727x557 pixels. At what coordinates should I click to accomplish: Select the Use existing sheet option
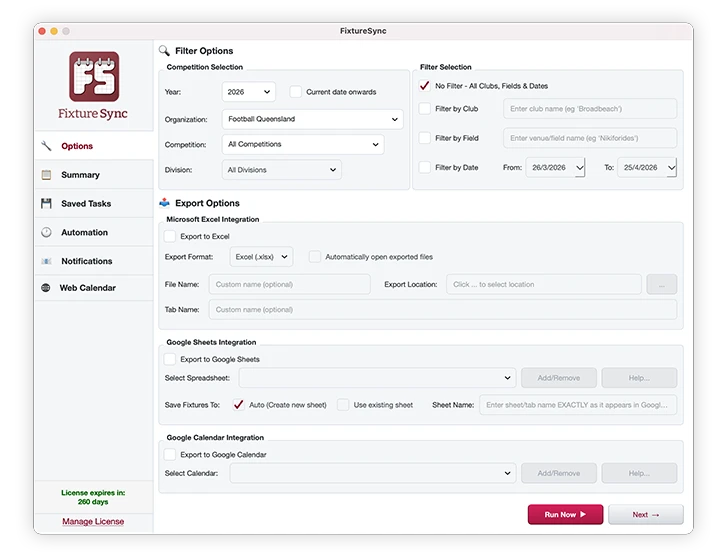[343, 405]
